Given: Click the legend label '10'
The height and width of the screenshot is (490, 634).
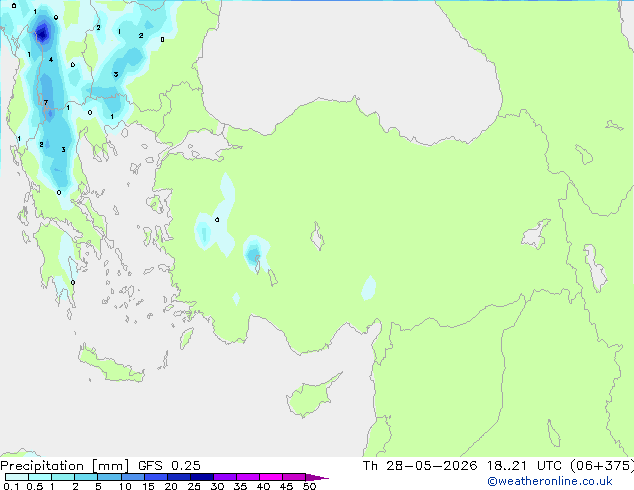Looking at the screenshot, I should click(125, 486).
